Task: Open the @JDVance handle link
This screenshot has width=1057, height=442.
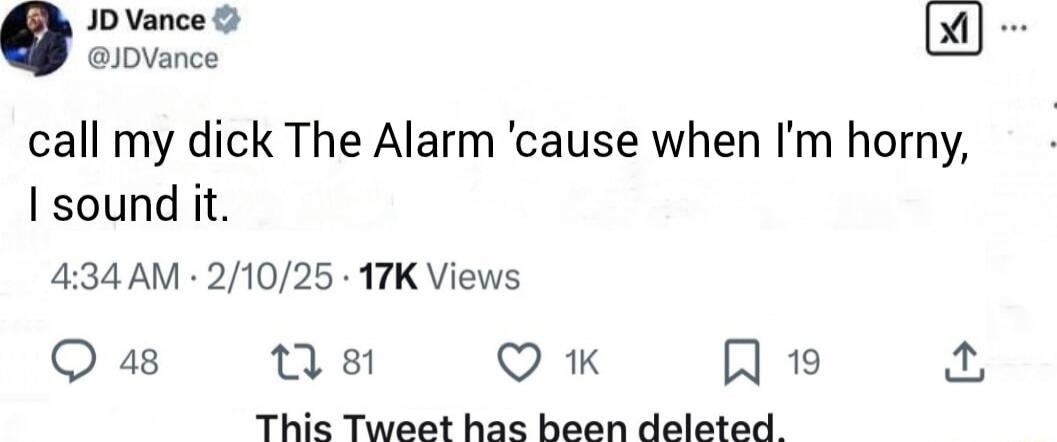Action: 152,59
